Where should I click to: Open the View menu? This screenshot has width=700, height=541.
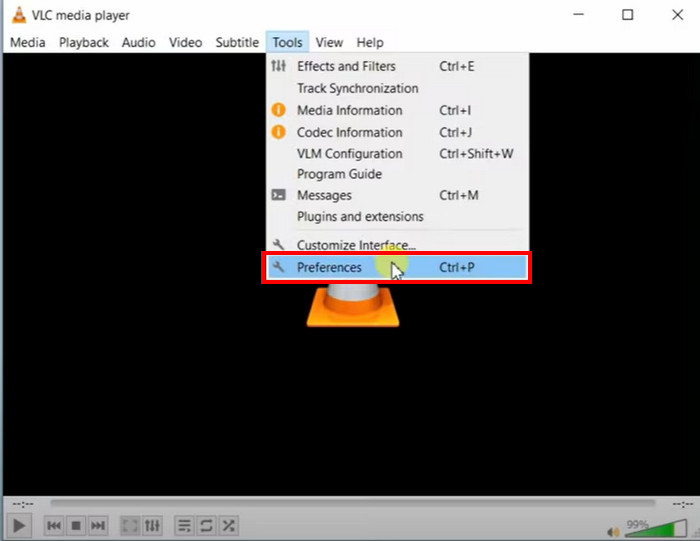[x=329, y=42]
